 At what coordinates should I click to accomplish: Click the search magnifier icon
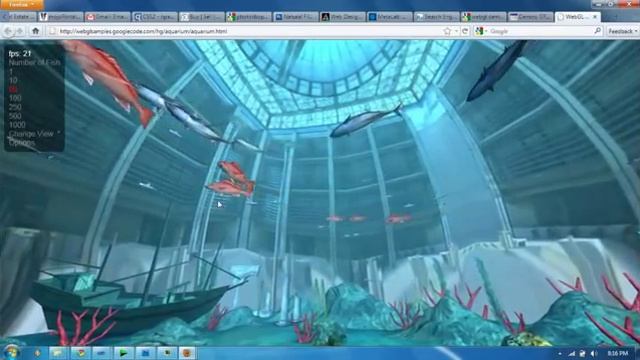click(598, 31)
